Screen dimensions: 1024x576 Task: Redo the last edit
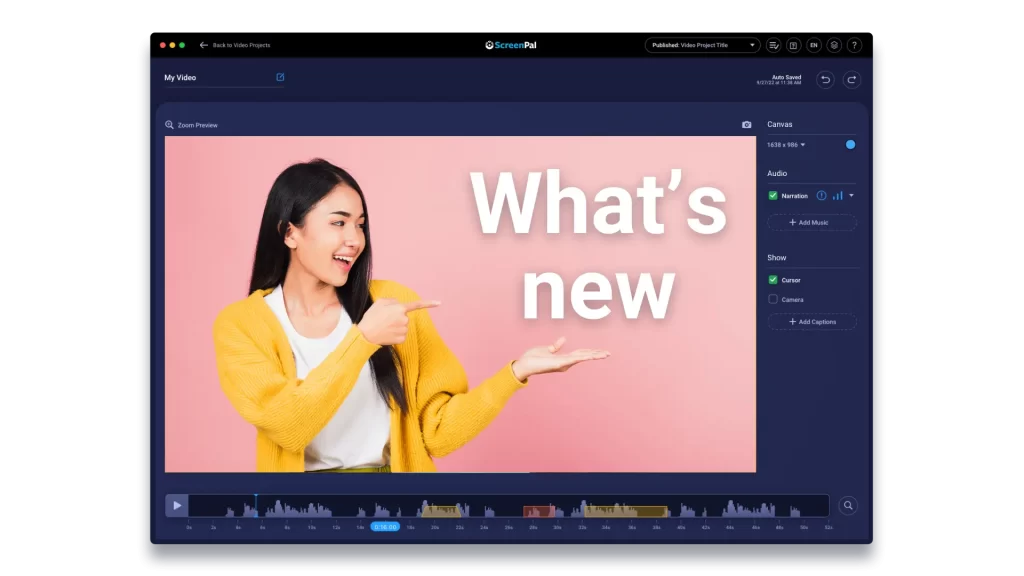(x=852, y=80)
